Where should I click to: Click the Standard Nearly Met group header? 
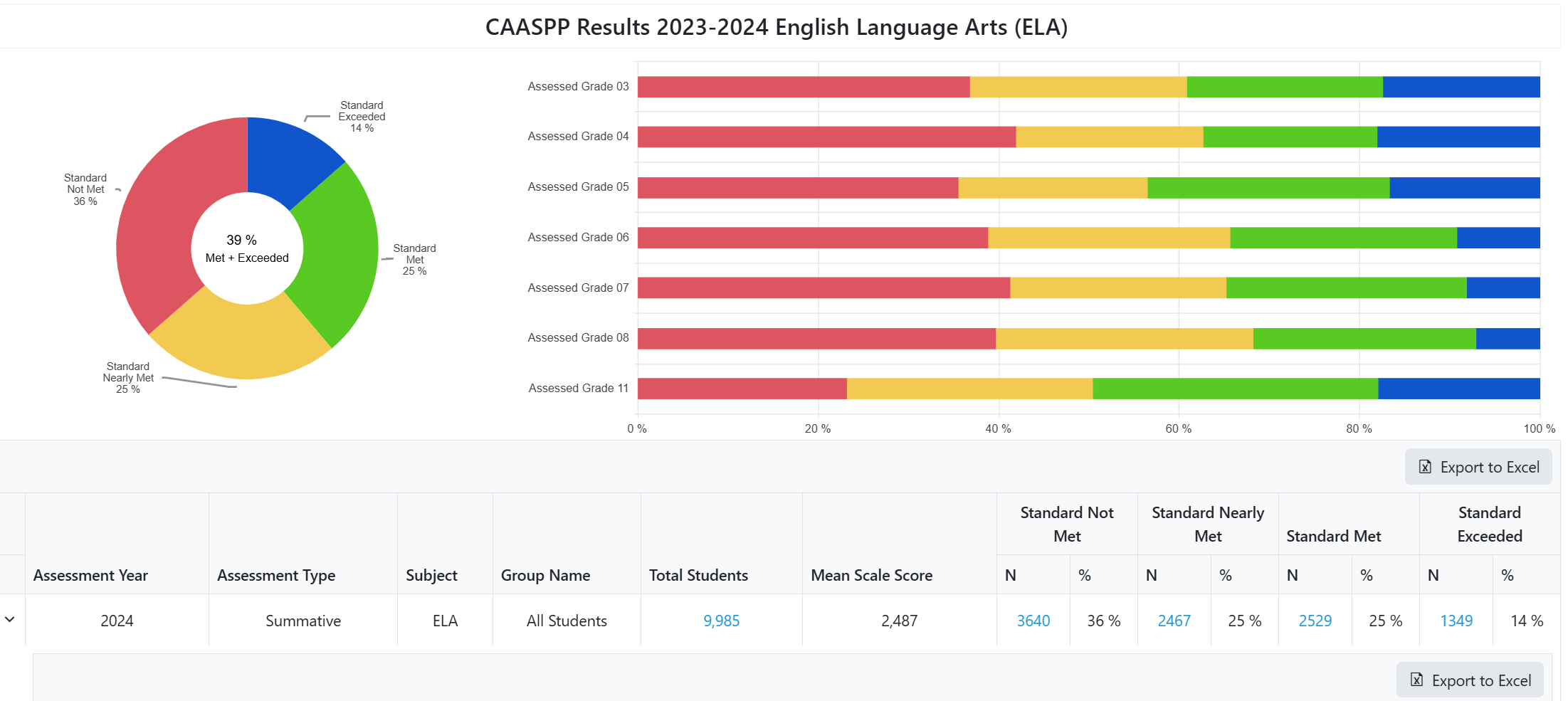pyautogui.click(x=1208, y=524)
